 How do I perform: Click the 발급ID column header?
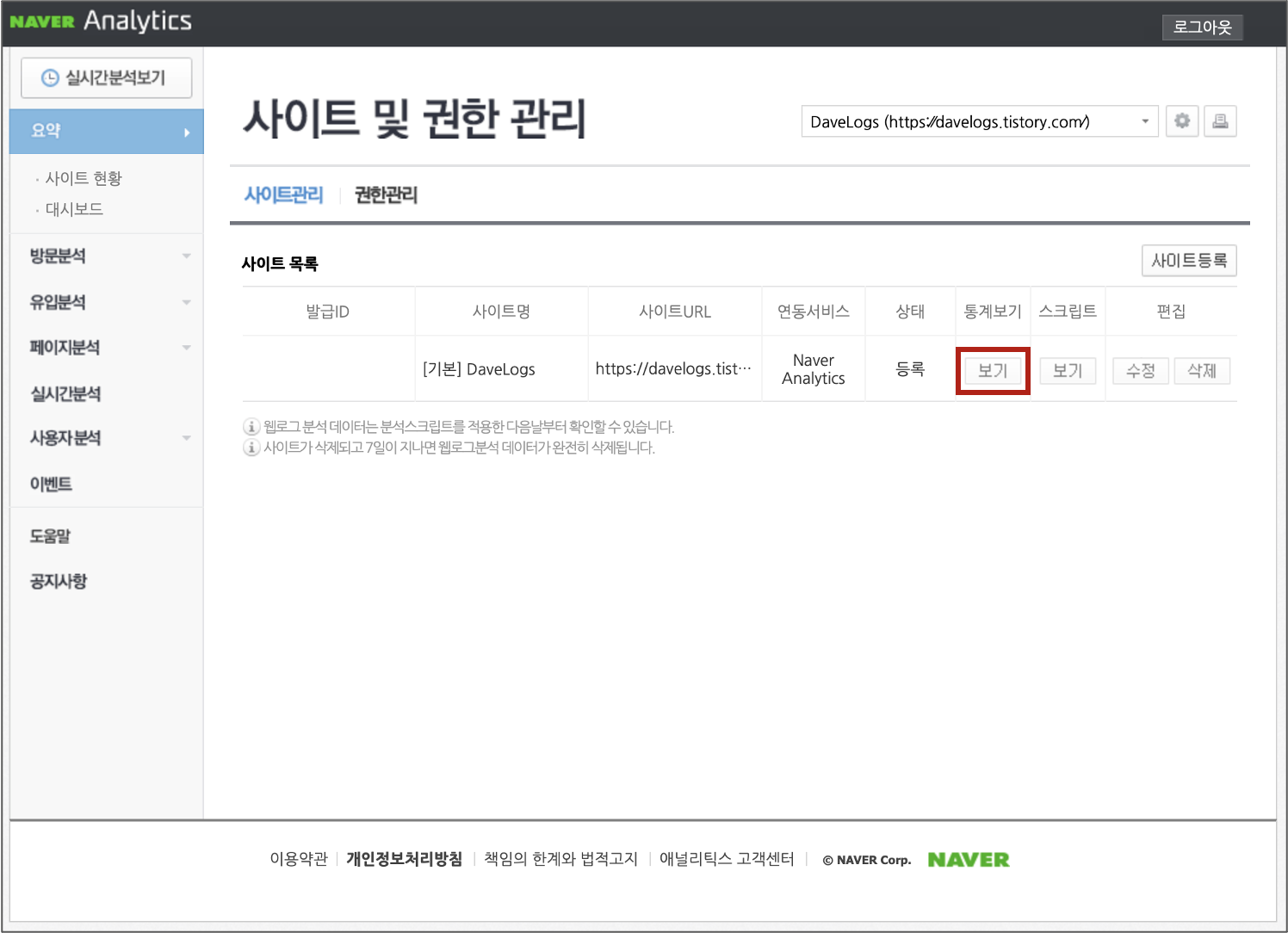point(328,312)
